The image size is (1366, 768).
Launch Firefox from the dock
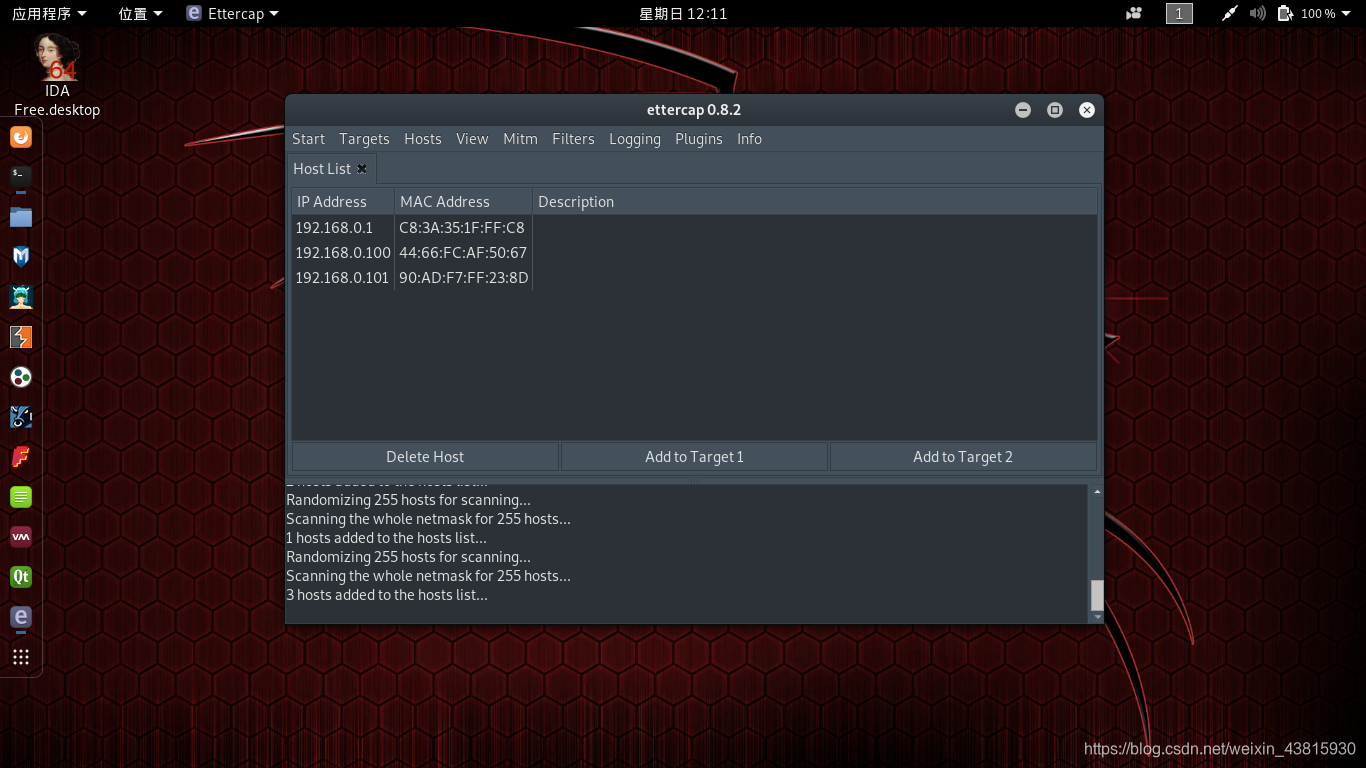click(x=21, y=137)
